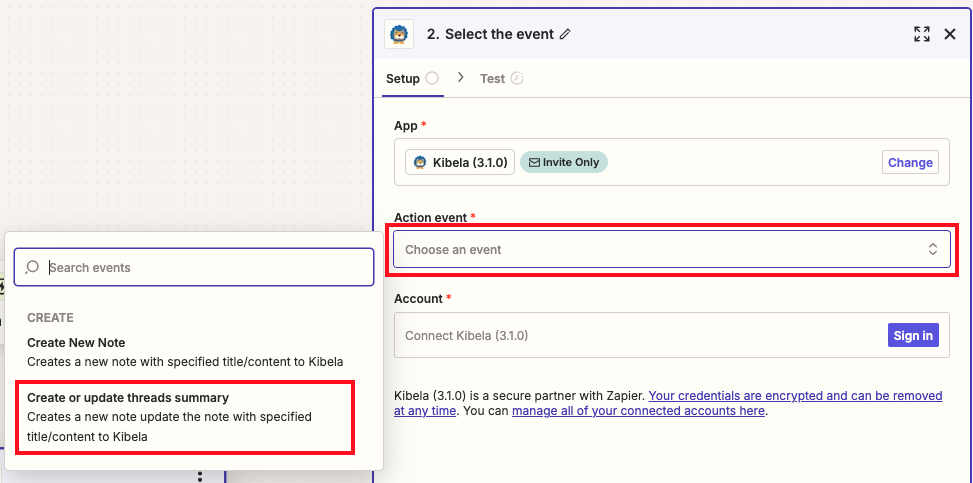Focus the Search events field
Screen dimensions: 973x483
coord(194,268)
